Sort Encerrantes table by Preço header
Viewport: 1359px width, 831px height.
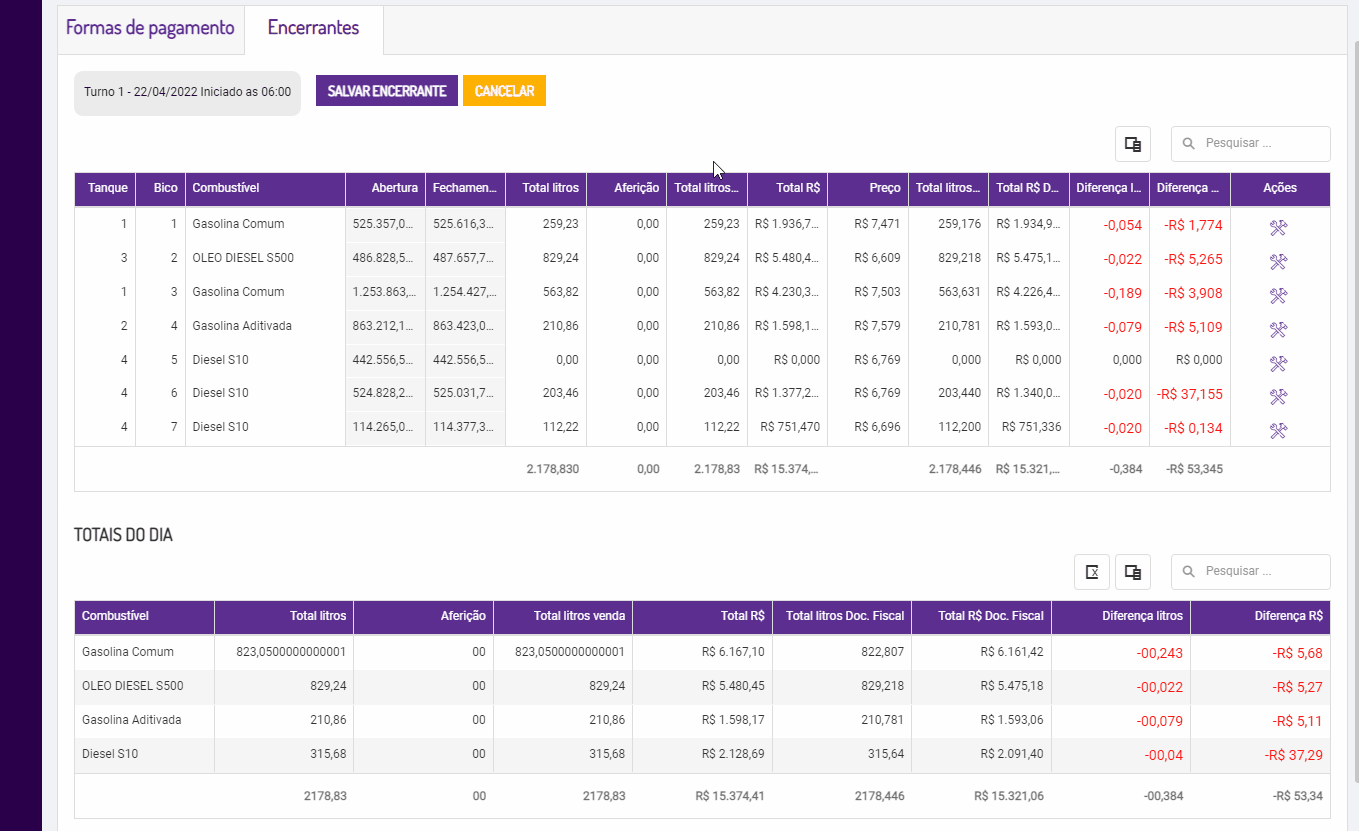(x=867, y=188)
